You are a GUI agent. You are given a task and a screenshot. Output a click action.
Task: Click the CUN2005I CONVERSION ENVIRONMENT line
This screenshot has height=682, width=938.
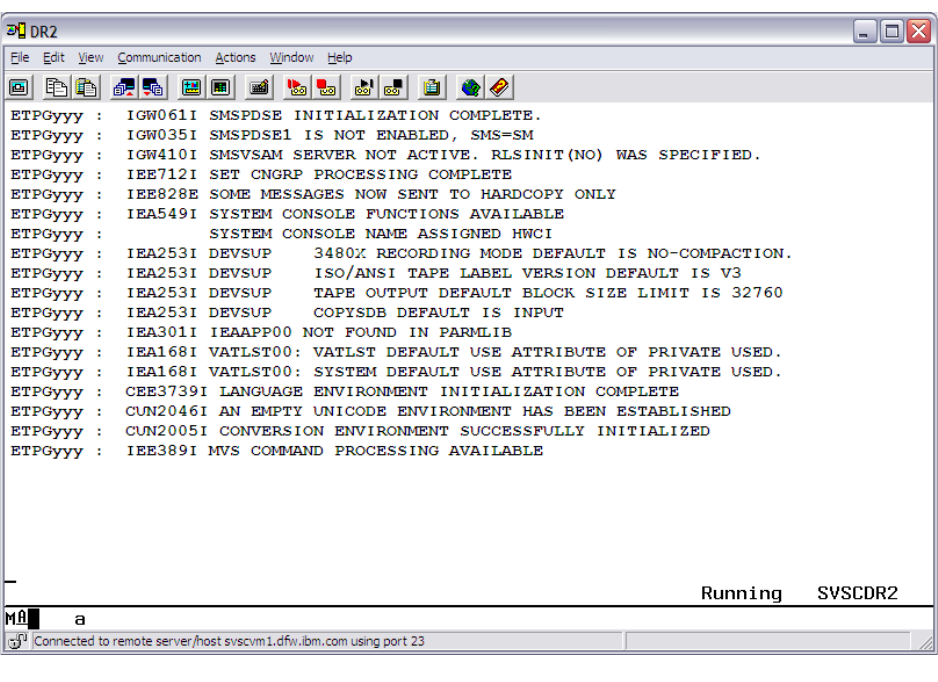coord(360,431)
